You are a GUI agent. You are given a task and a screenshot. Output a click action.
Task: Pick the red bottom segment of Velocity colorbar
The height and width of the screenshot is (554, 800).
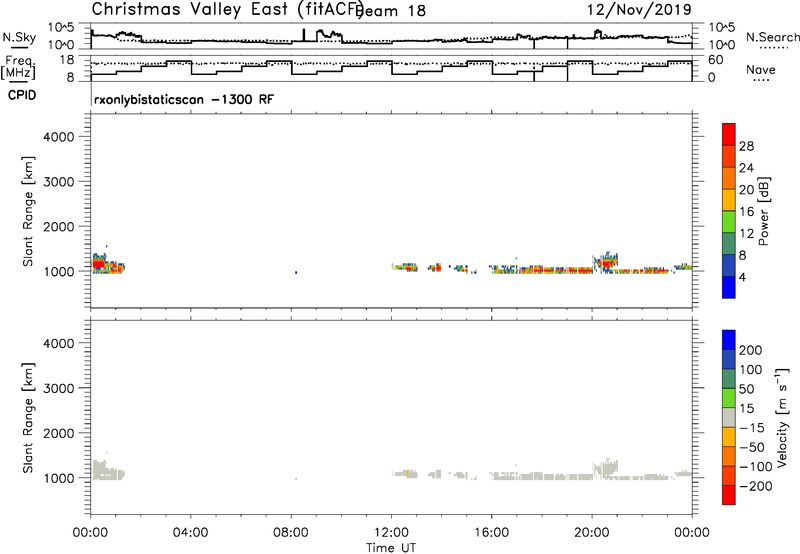click(x=729, y=495)
